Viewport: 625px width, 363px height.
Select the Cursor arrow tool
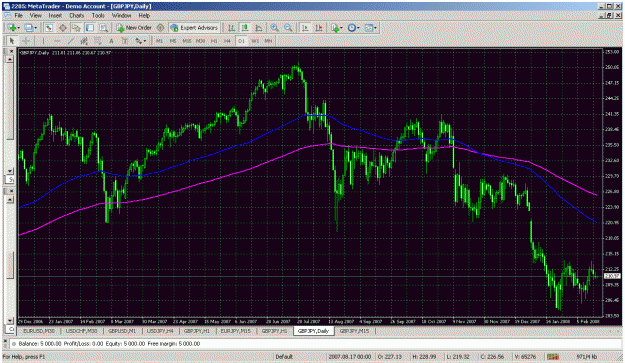point(12,41)
